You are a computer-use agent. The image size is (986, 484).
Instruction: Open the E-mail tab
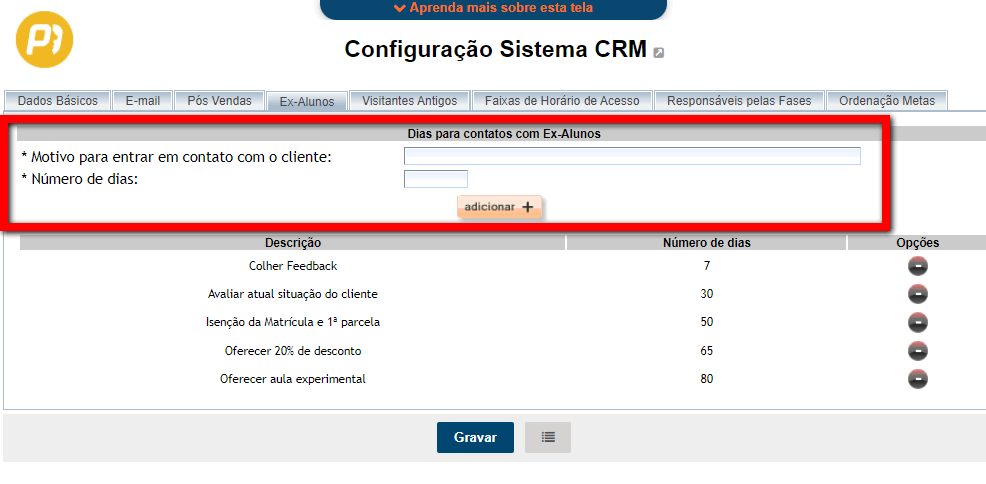click(142, 101)
